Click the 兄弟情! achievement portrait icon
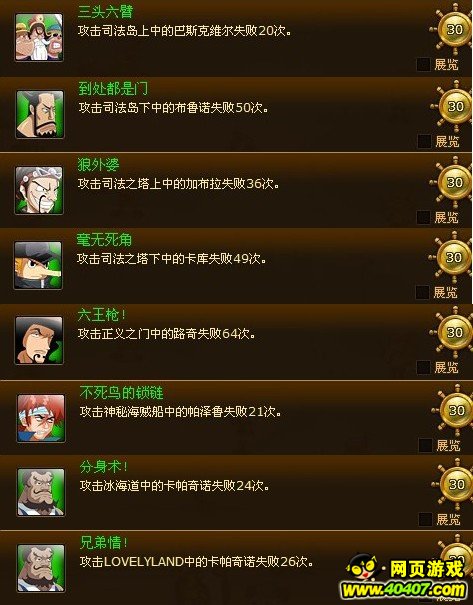473x605 pixels. click(x=41, y=568)
